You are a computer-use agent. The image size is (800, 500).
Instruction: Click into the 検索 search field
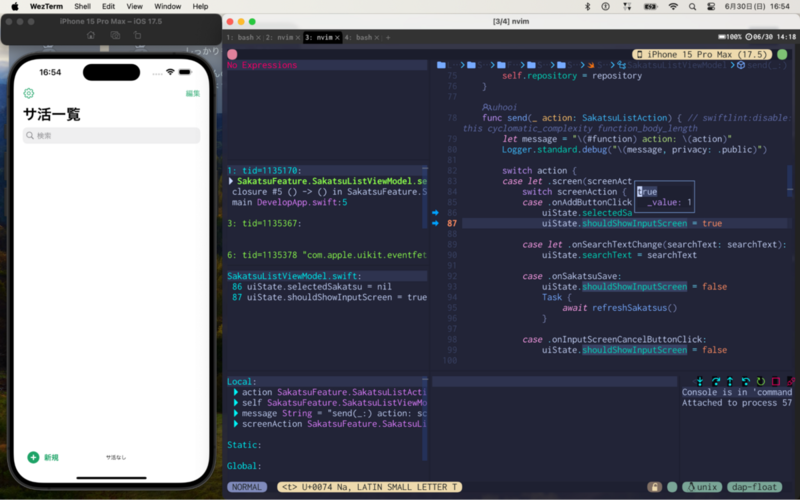[x=111, y=136]
